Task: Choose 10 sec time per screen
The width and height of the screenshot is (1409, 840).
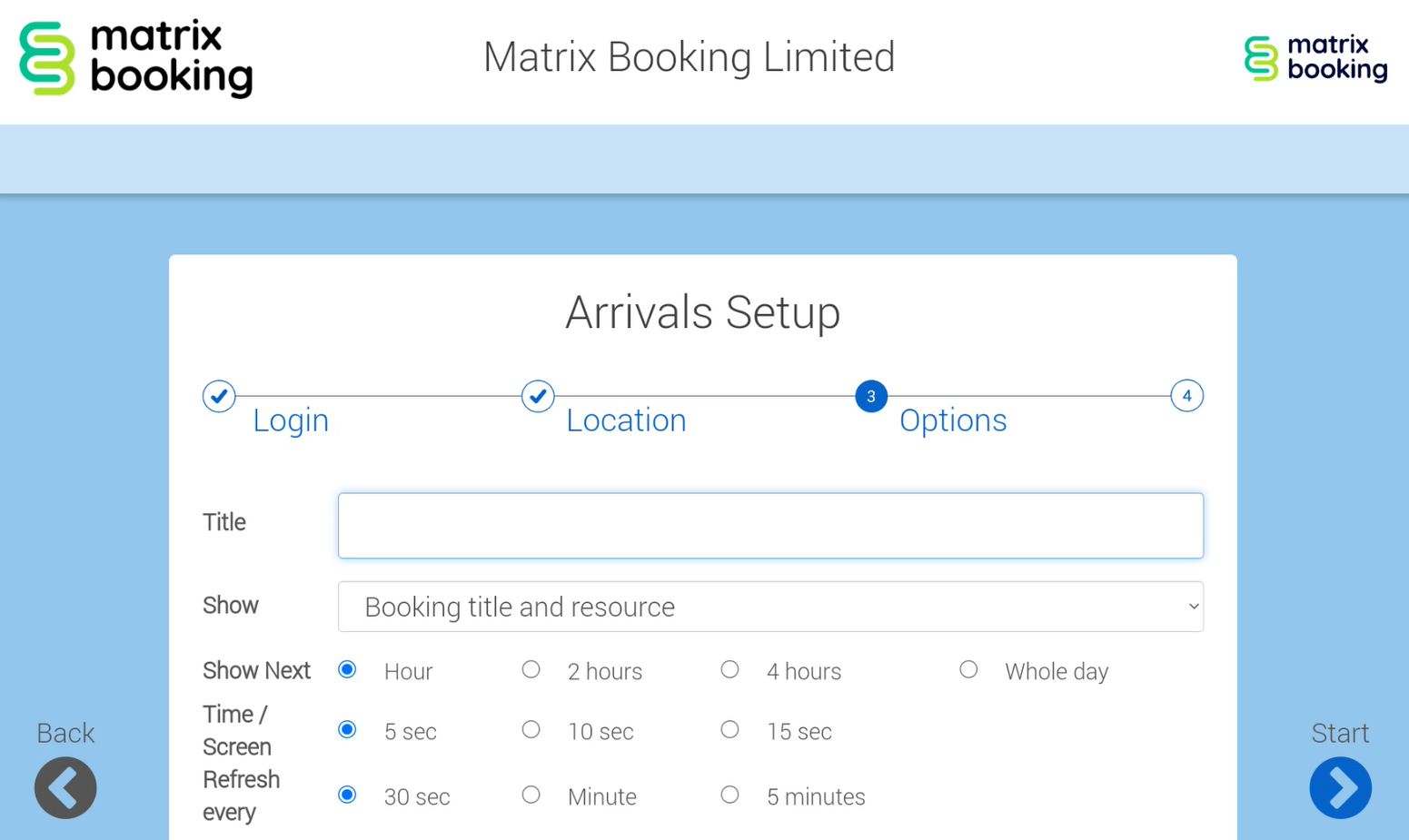Action: pyautogui.click(x=531, y=730)
